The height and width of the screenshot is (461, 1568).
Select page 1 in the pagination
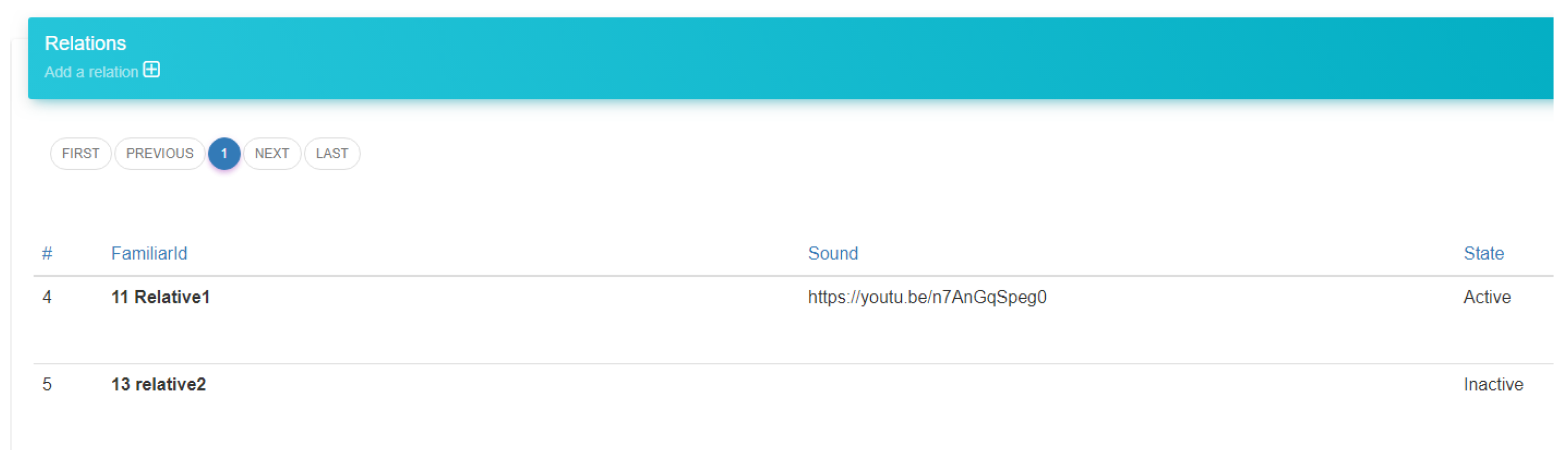tap(224, 154)
